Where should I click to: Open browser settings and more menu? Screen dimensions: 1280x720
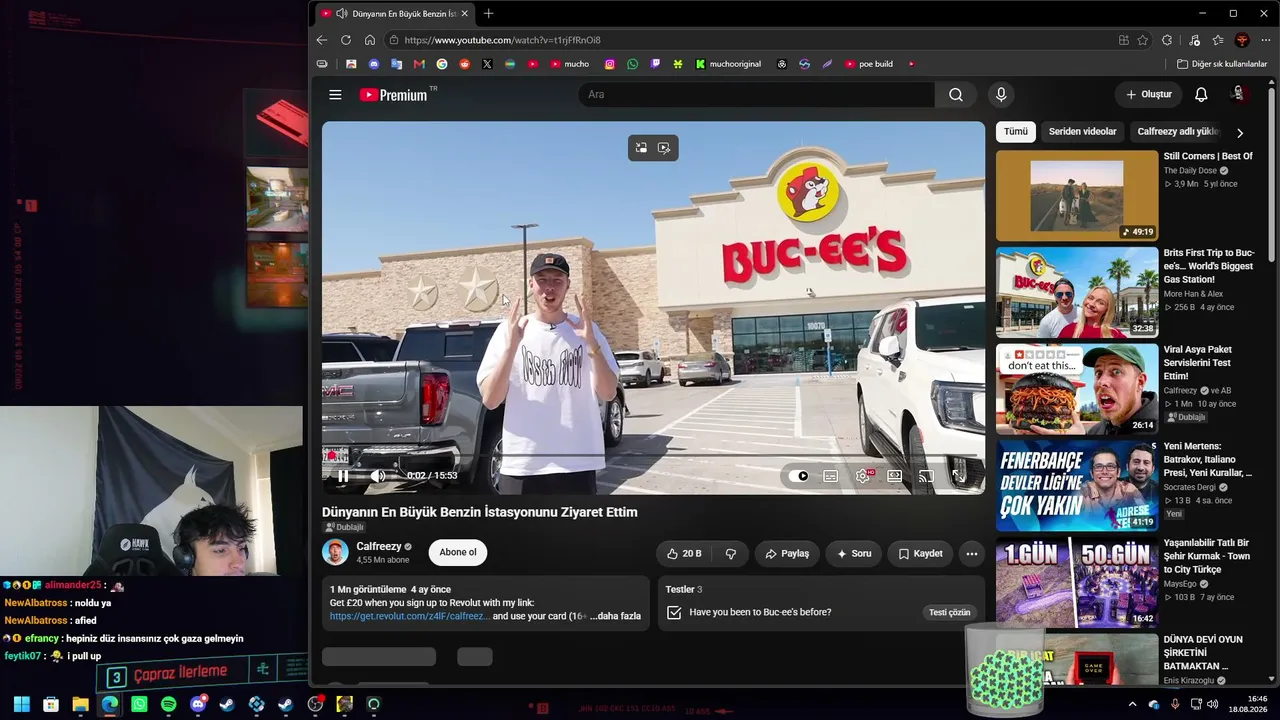point(1266,40)
